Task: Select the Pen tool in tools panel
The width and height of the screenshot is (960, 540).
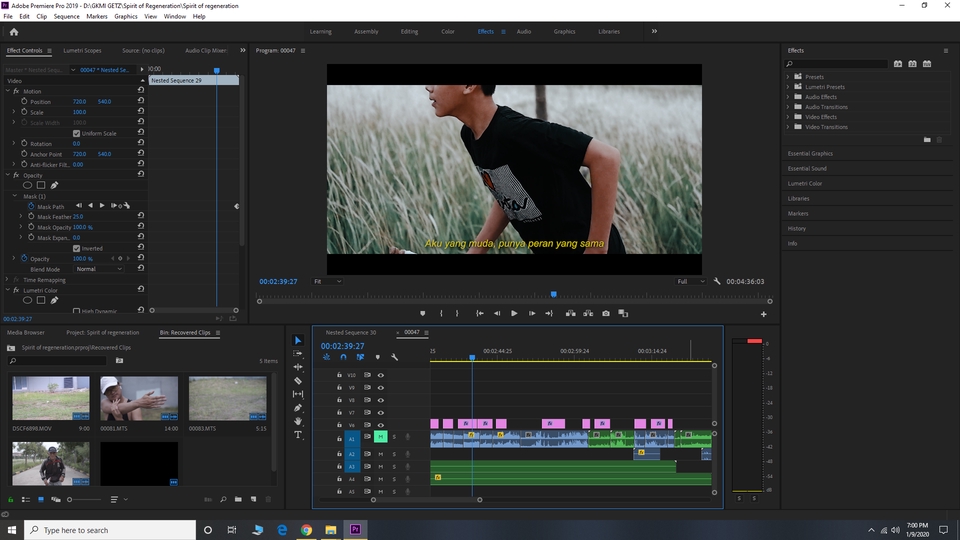Action: 298,408
